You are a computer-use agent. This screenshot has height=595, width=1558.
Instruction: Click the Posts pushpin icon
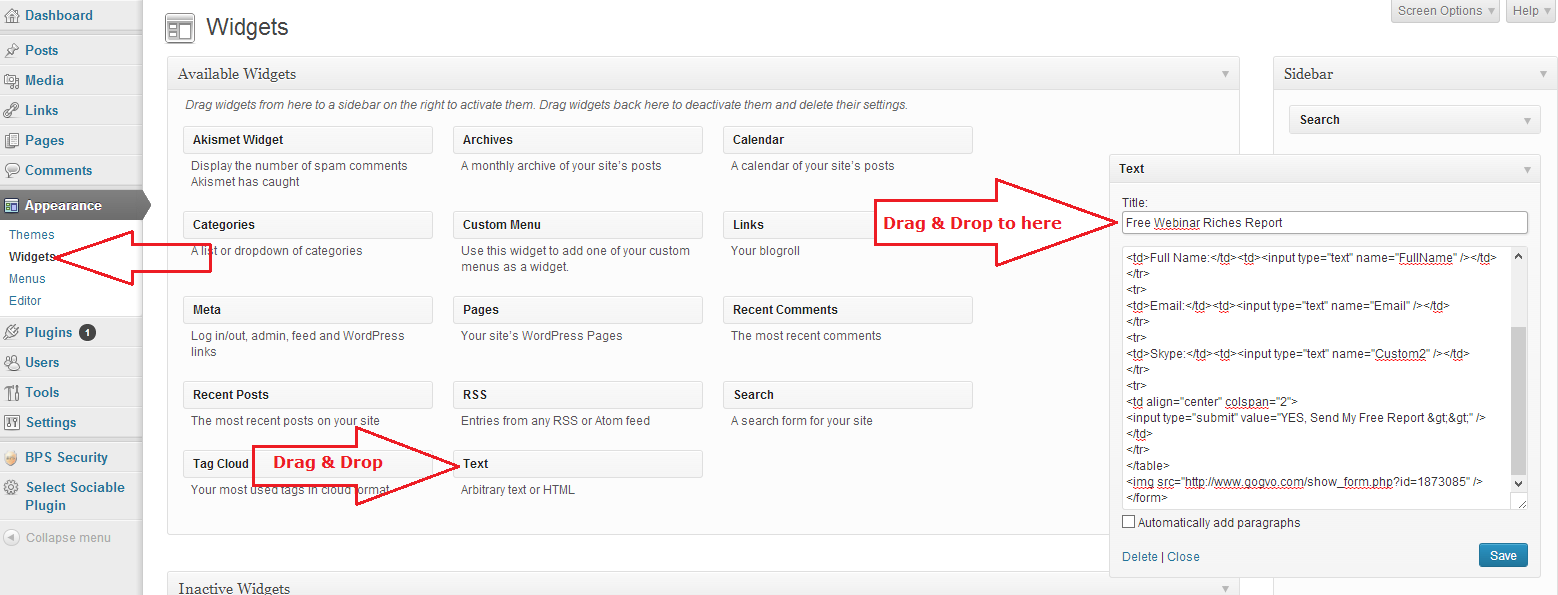12,51
